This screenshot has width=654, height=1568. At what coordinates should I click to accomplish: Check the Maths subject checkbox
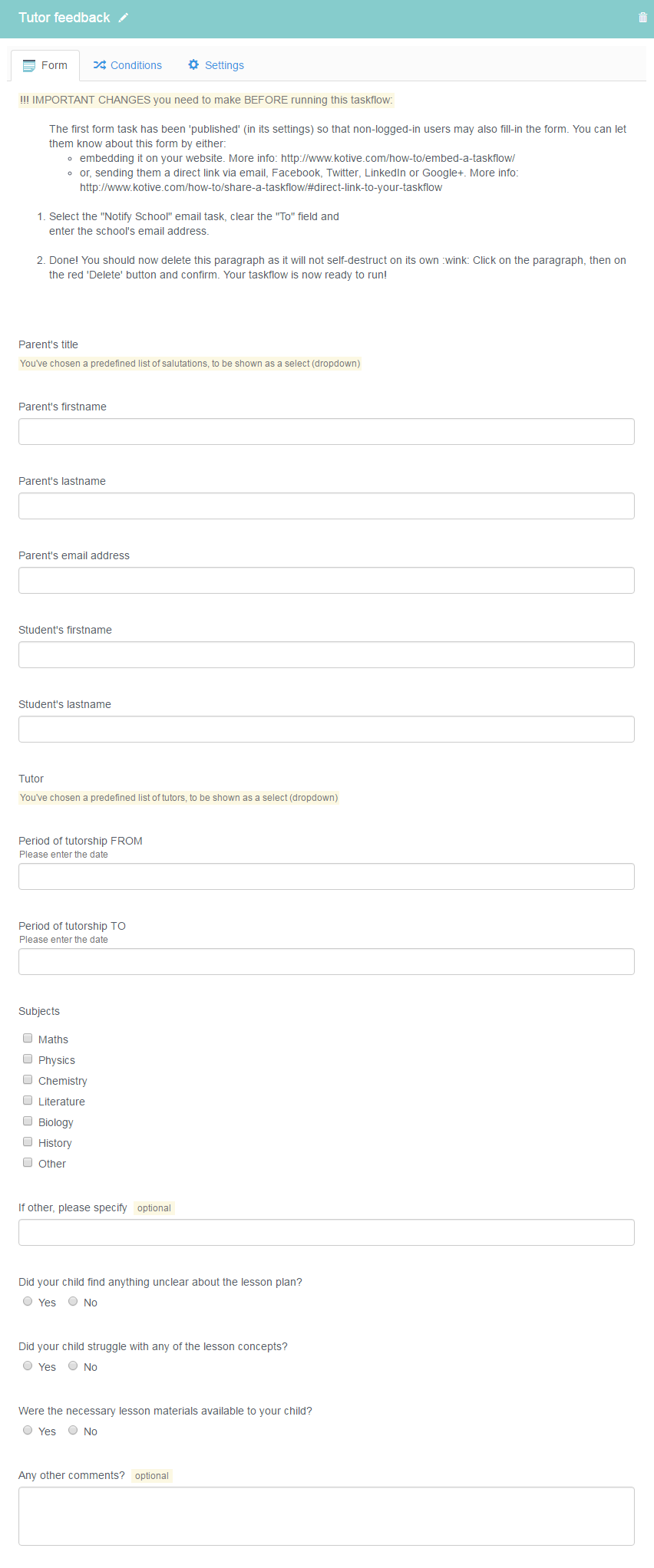(x=28, y=1038)
